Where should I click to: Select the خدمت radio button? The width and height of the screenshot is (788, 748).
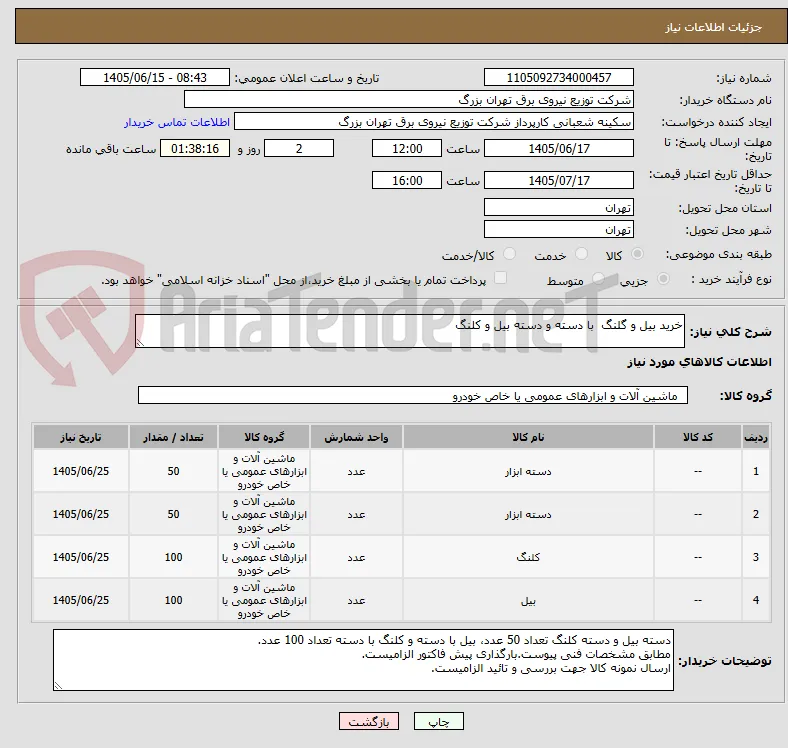(581, 254)
